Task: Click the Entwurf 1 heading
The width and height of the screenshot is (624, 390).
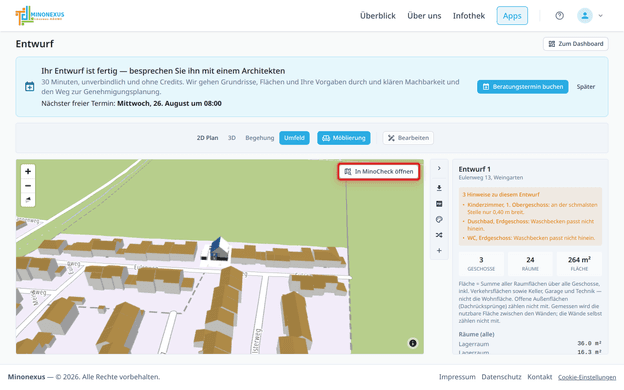Action: click(x=474, y=169)
